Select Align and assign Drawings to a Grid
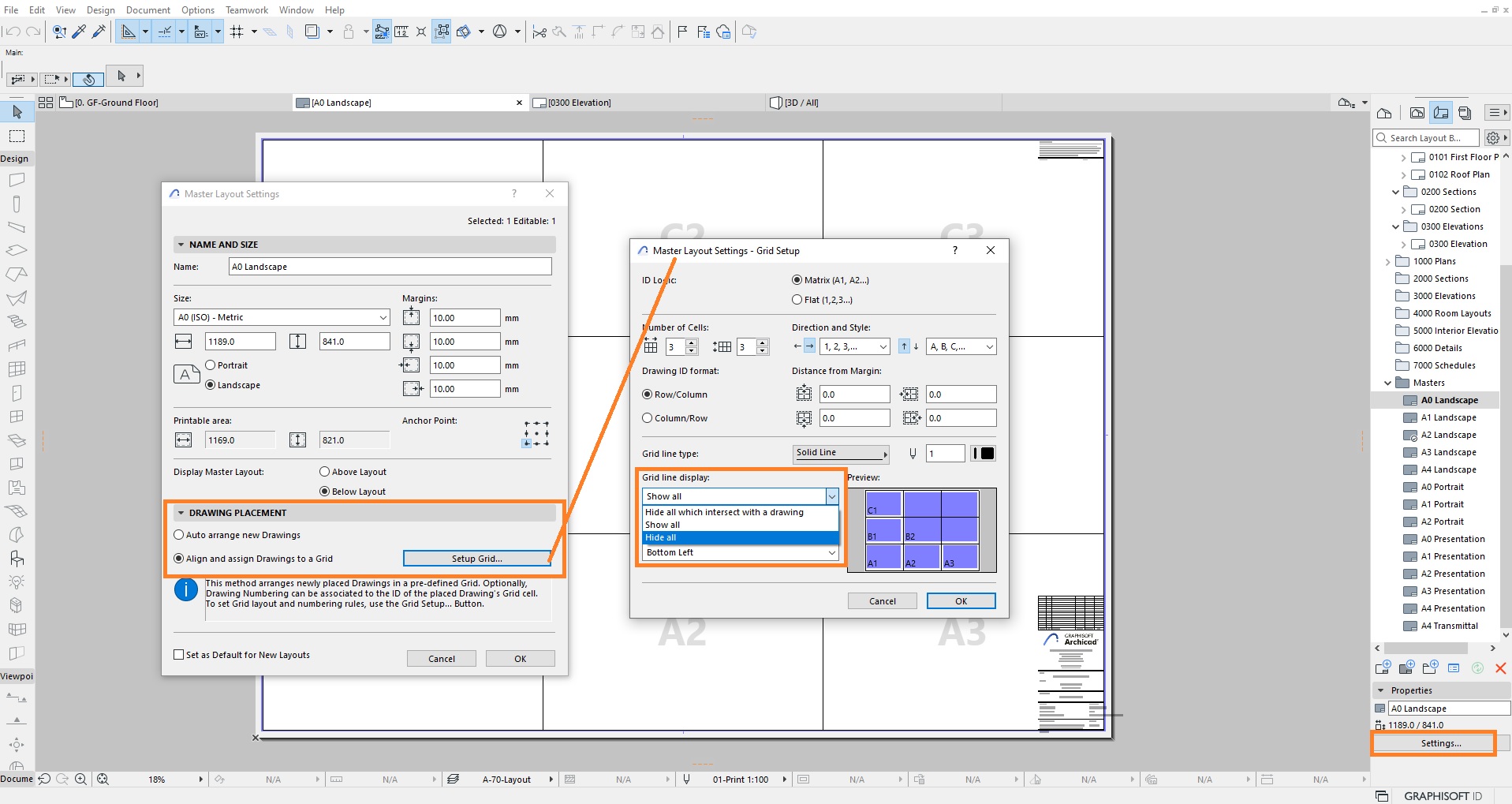Screen dimensions: 1512x804 pyautogui.click(x=179, y=559)
